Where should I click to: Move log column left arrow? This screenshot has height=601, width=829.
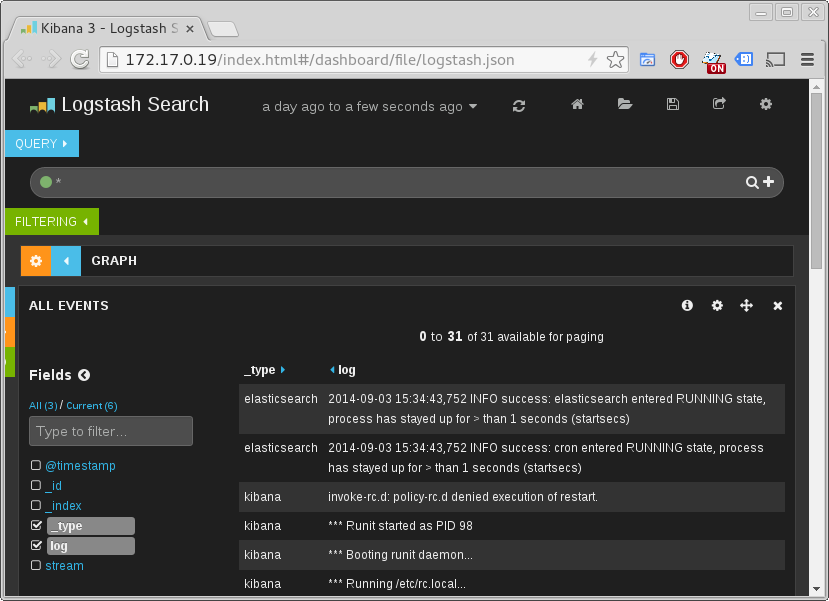coord(332,369)
